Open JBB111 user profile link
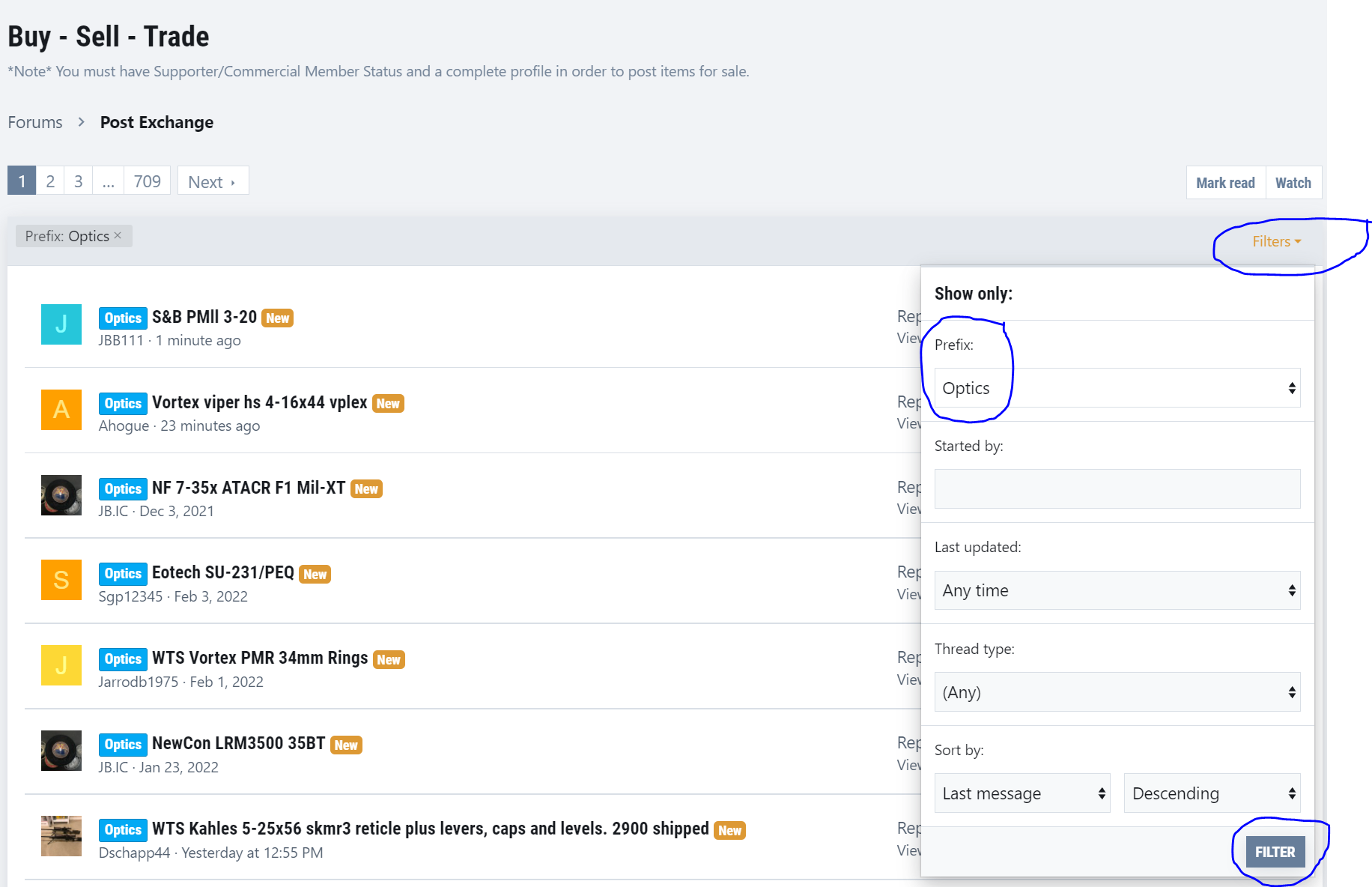Viewport: 1372px width, 887px height. pos(121,340)
